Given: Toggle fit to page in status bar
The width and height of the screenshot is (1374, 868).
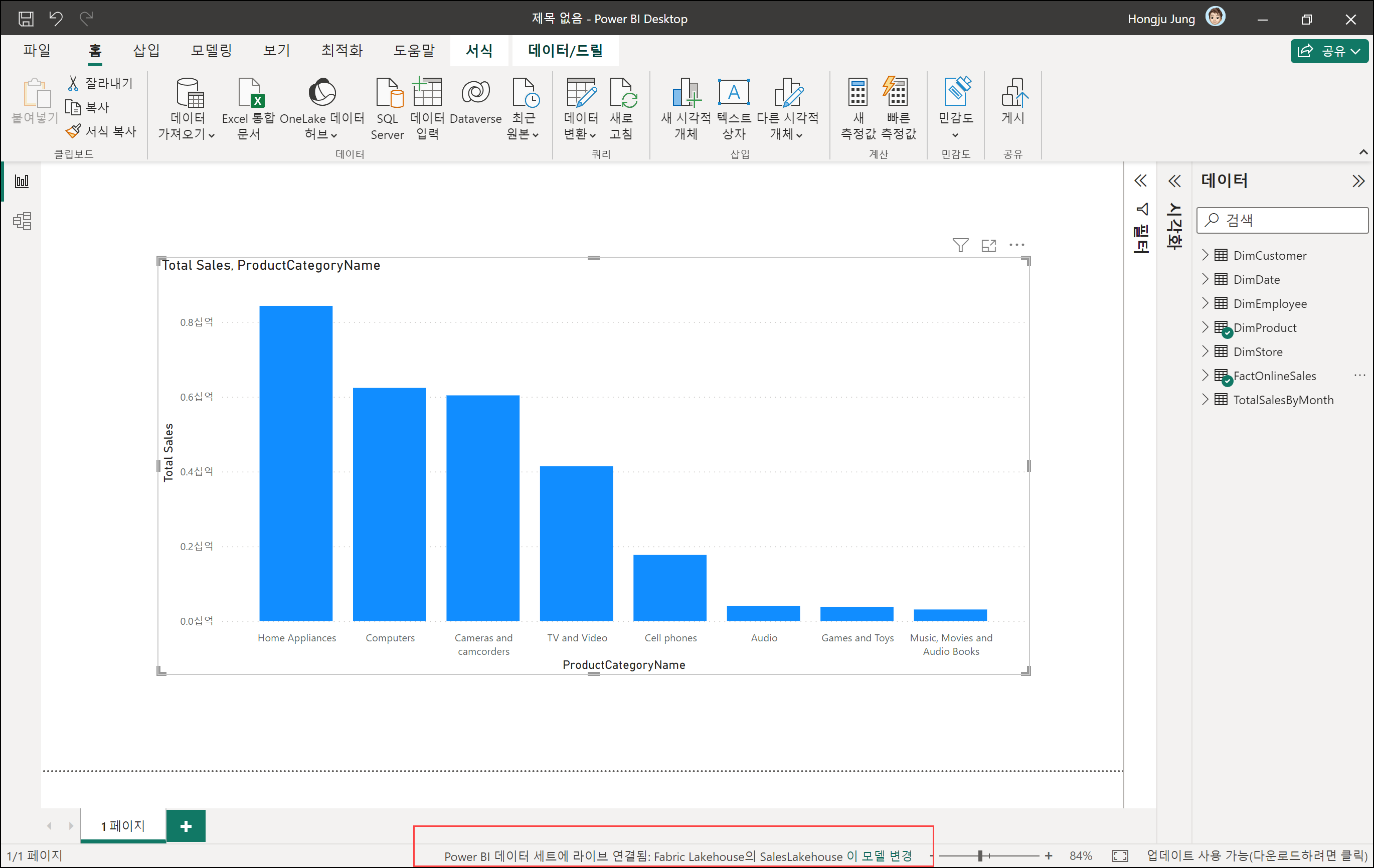Looking at the screenshot, I should pos(1120,855).
